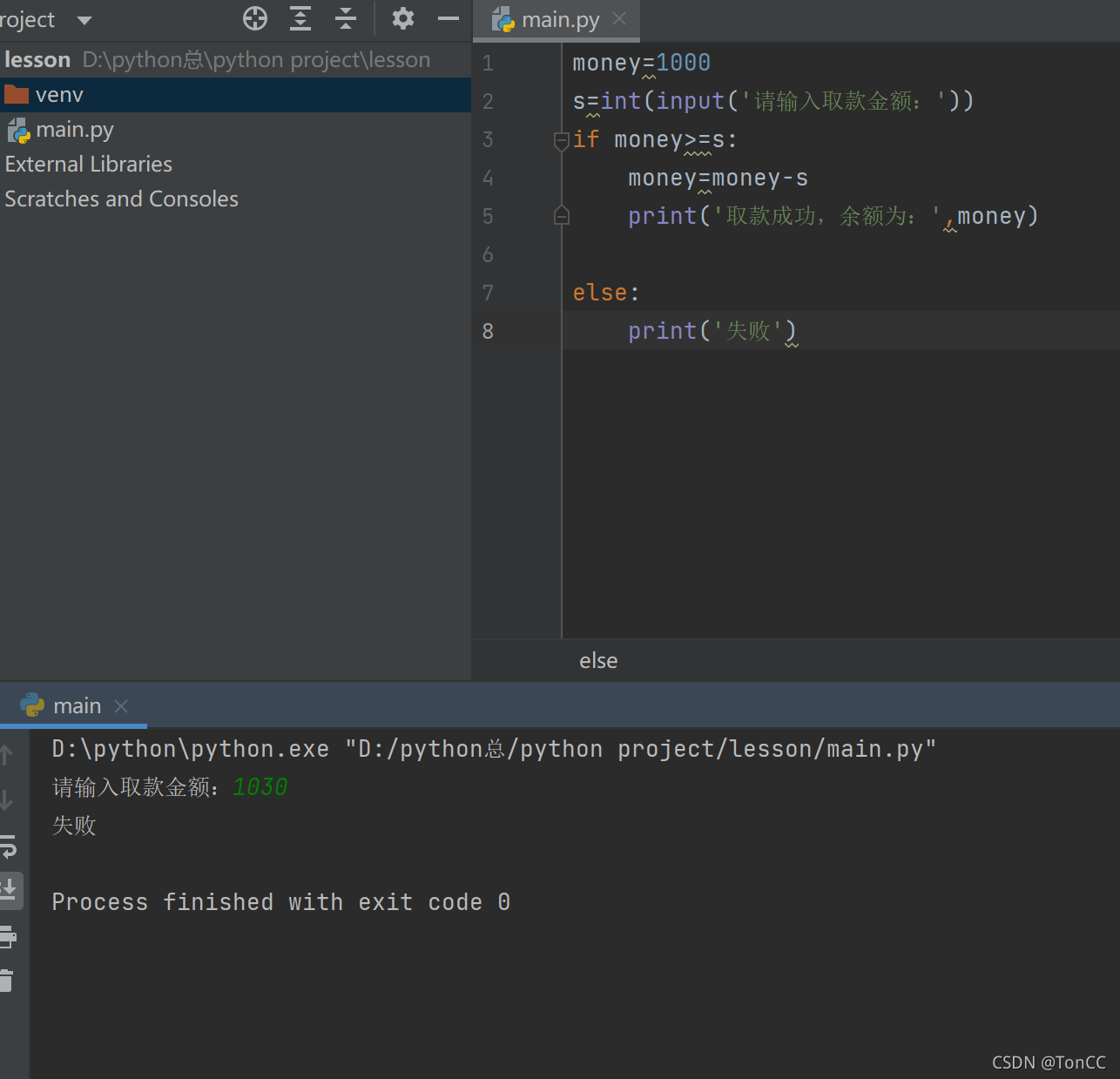Click the python.exe command line in console
Viewport: 1120px width, 1079px height.
click(494, 749)
